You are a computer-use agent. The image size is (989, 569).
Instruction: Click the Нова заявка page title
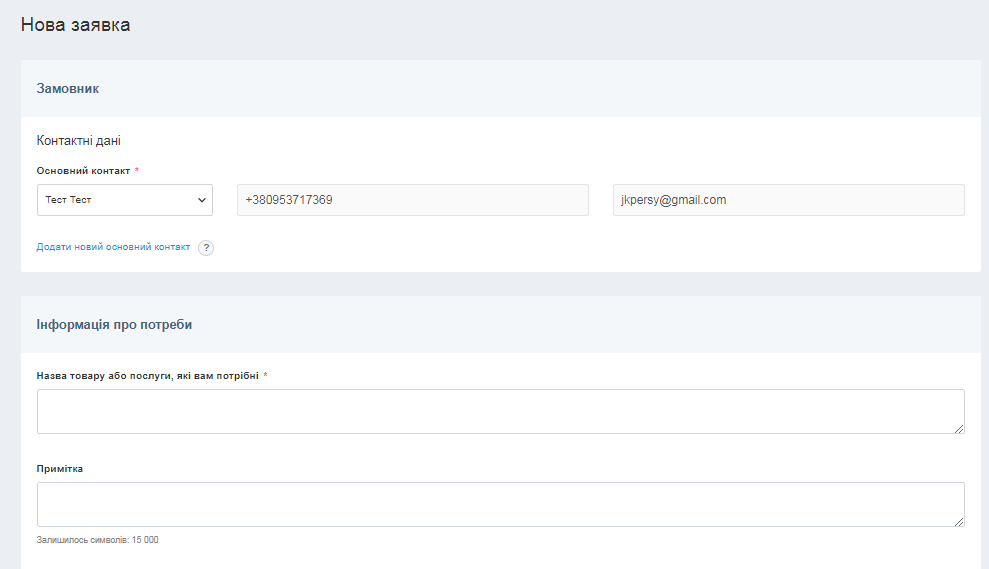pos(75,25)
